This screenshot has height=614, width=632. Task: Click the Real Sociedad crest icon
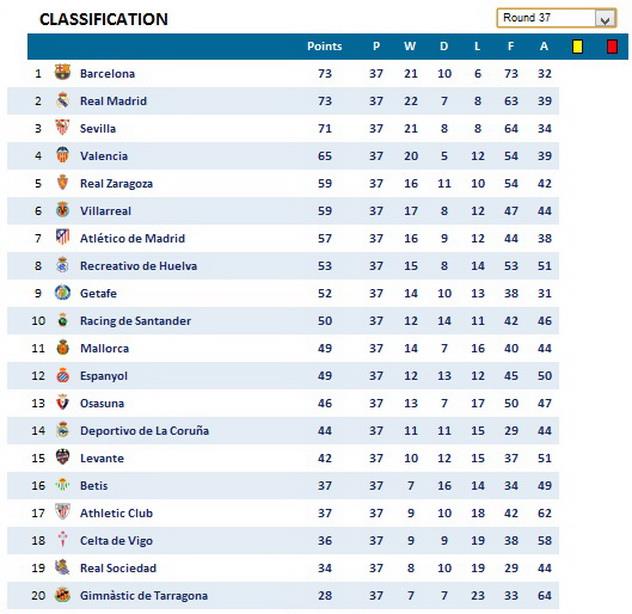click(62, 568)
